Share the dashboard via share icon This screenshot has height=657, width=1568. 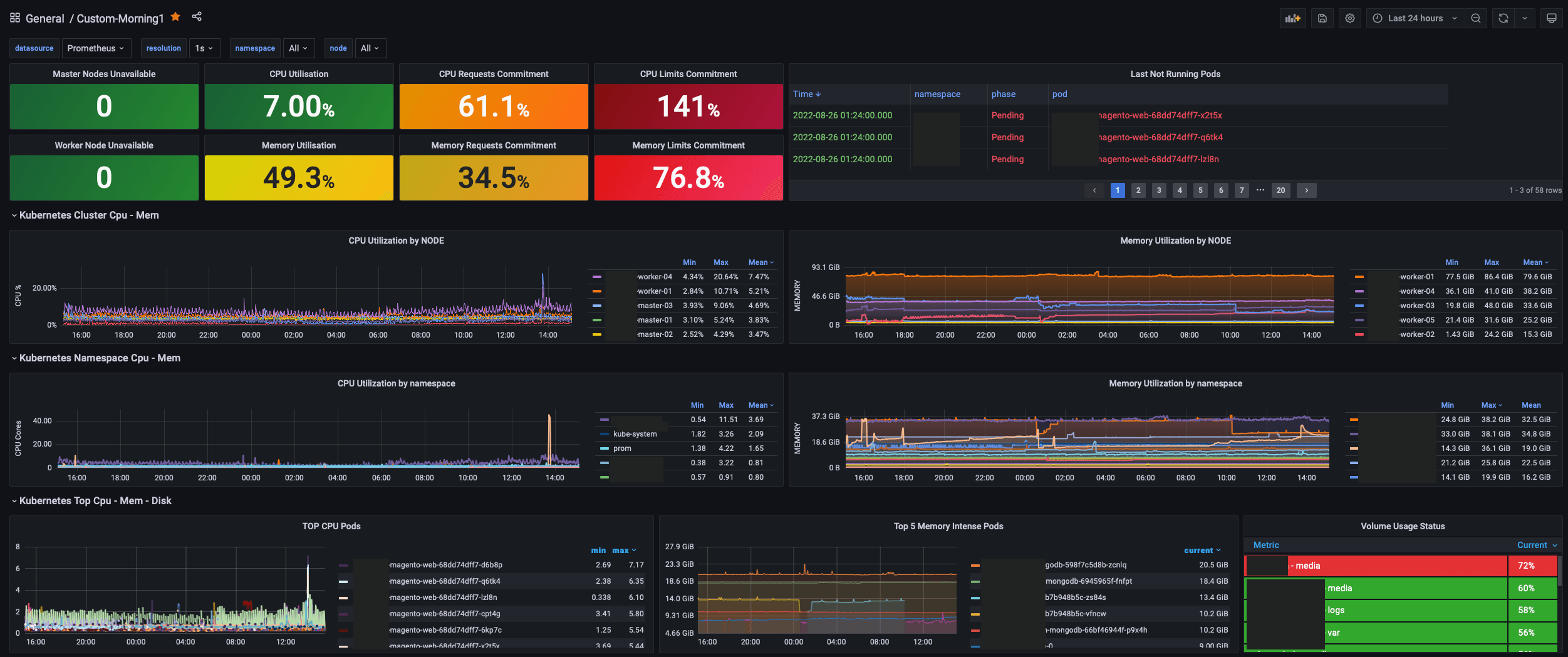pos(197,17)
